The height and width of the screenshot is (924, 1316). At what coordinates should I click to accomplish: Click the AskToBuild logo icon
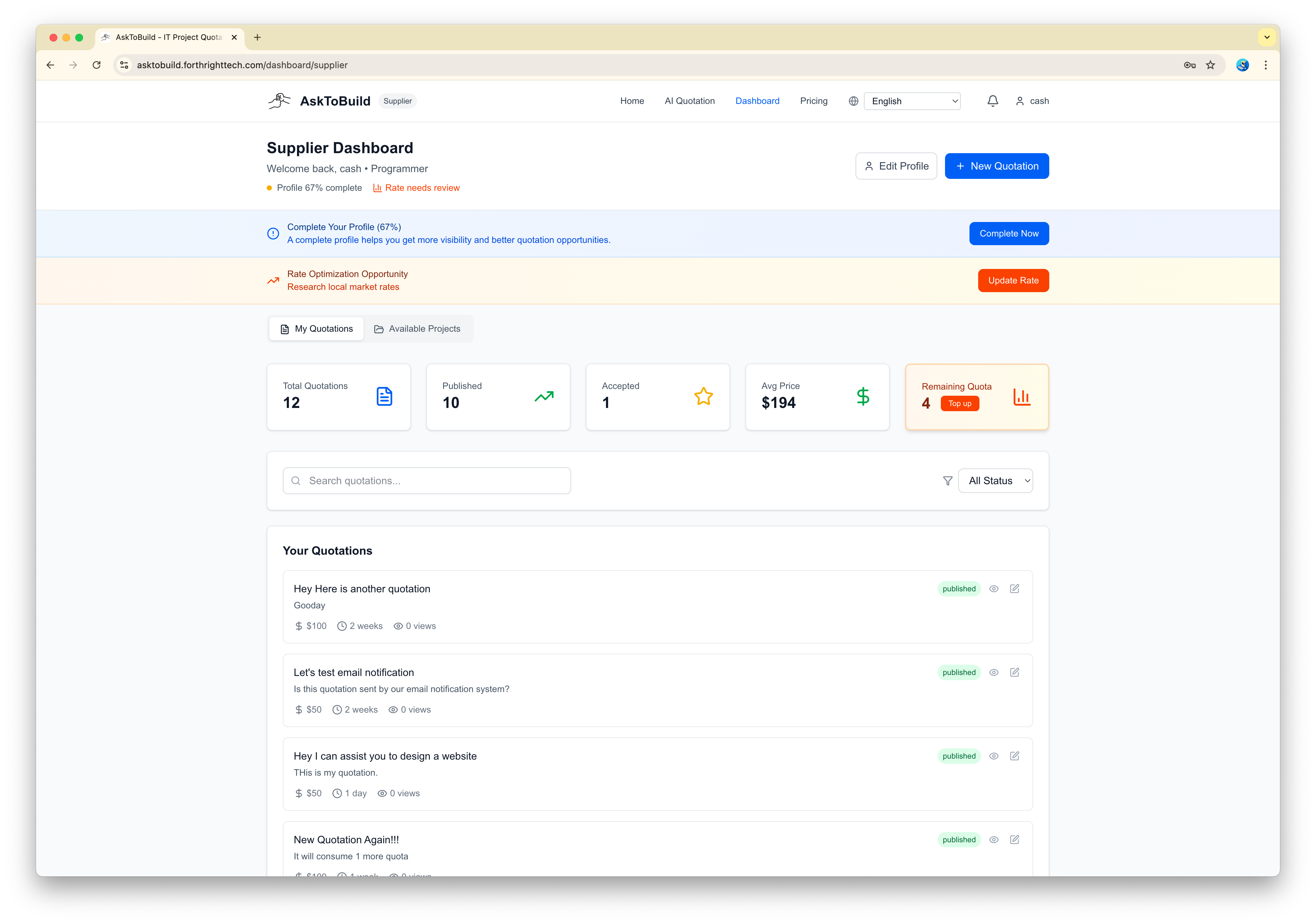tap(279, 101)
